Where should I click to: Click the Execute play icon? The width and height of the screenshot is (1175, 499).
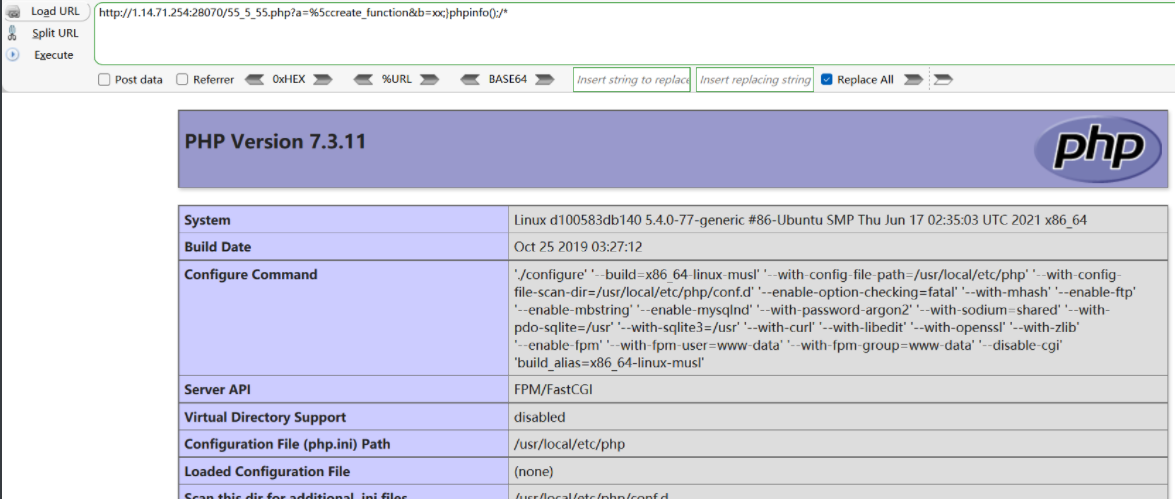pos(13,55)
